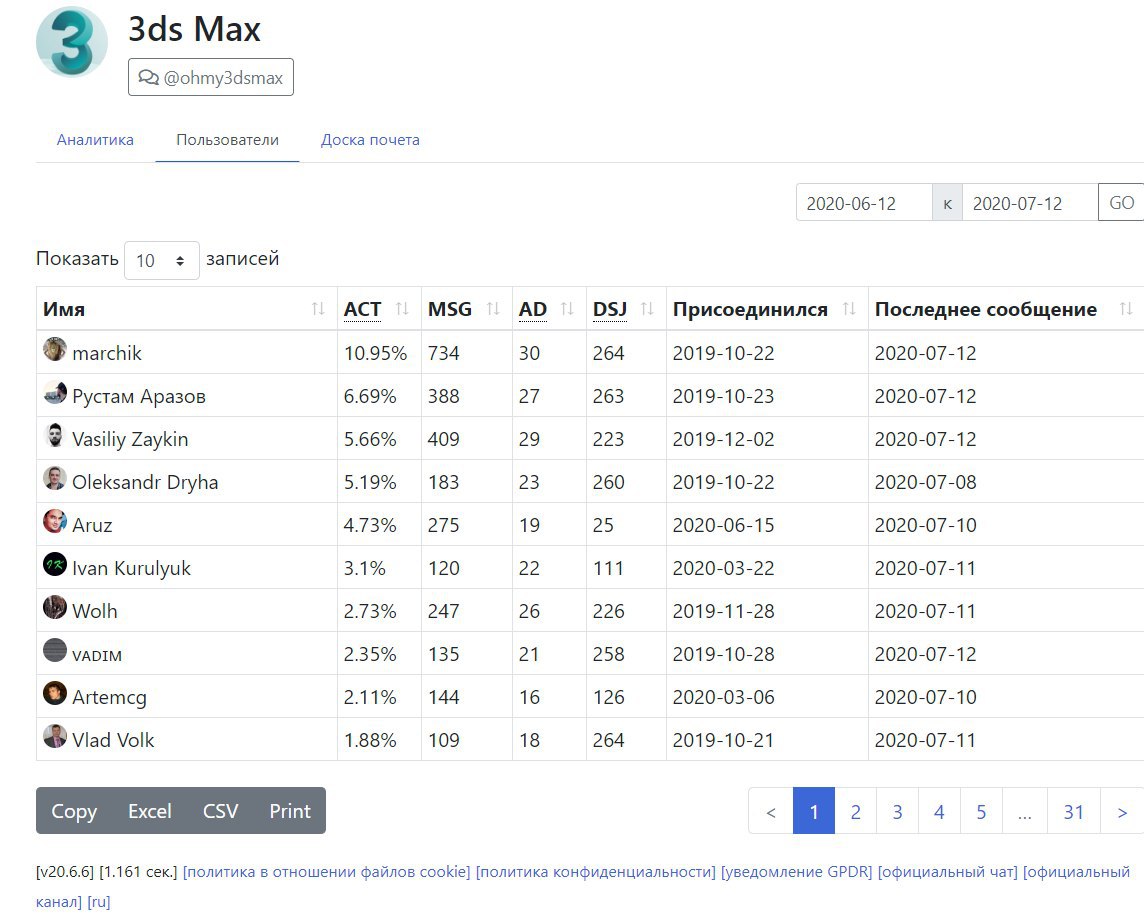Click Ivan Kurulyuk's avatar
Screen dimensions: 1144x916
55,564
